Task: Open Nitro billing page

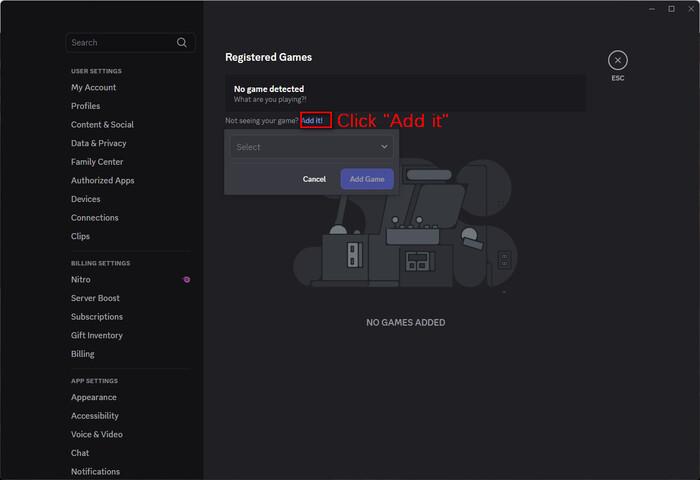Action: point(80,280)
